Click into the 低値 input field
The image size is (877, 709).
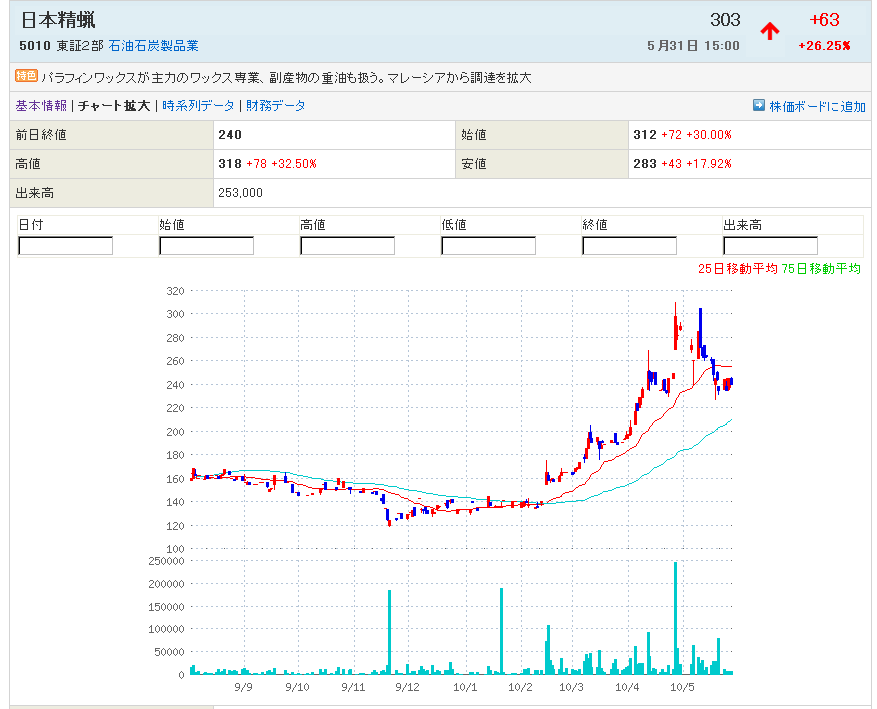488,246
